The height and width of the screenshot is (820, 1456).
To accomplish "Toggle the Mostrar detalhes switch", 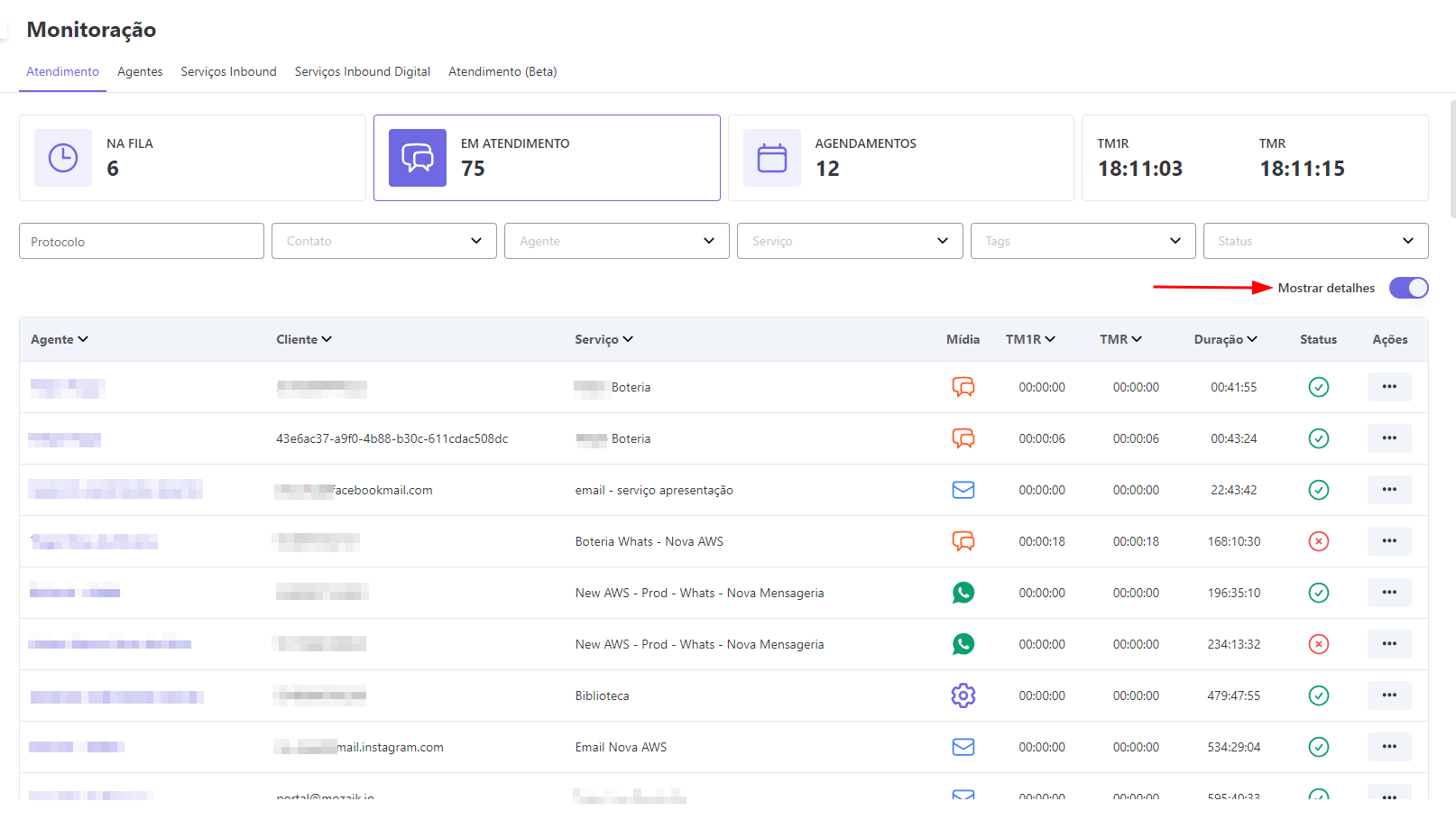I will tap(1408, 288).
